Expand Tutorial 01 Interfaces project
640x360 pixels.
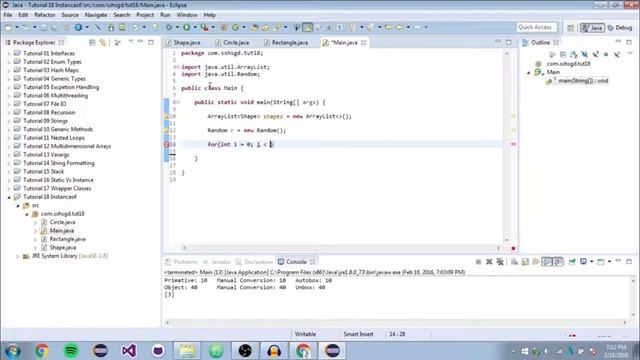pos(9,53)
